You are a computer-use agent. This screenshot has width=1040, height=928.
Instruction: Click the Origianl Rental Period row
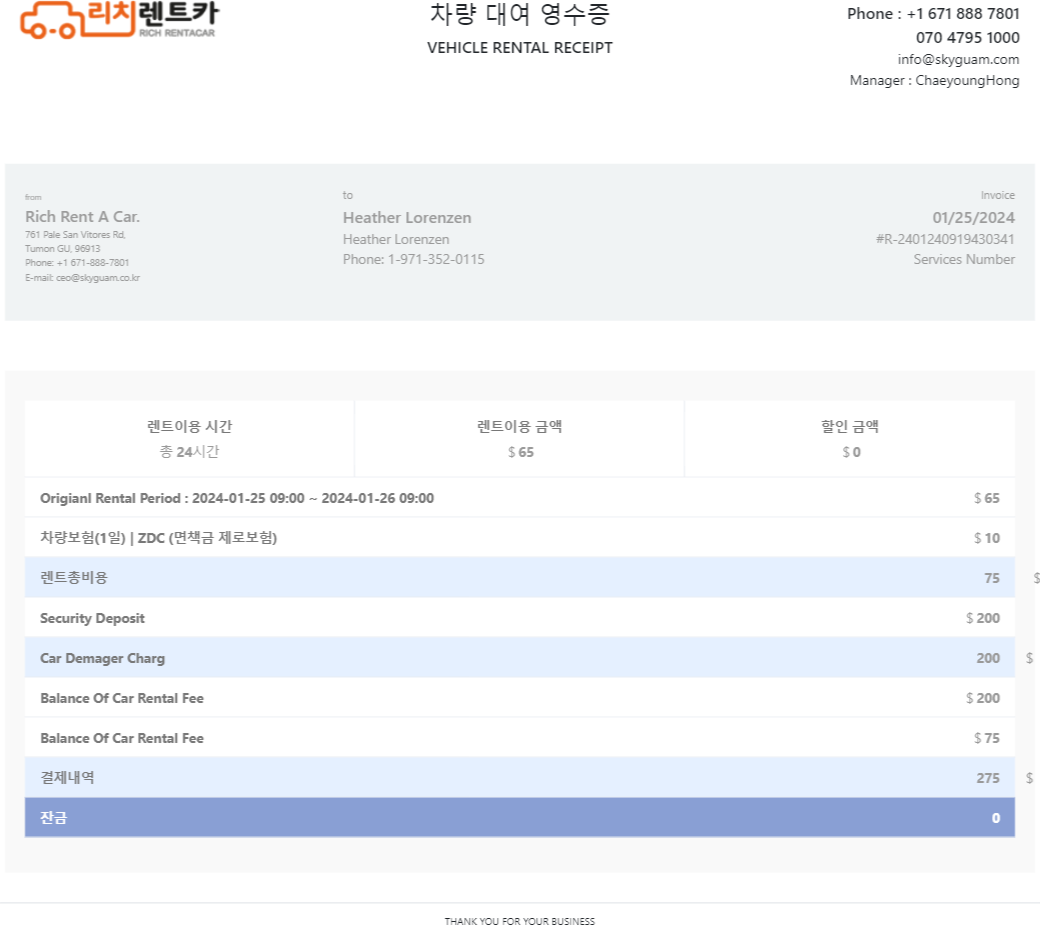coord(519,498)
